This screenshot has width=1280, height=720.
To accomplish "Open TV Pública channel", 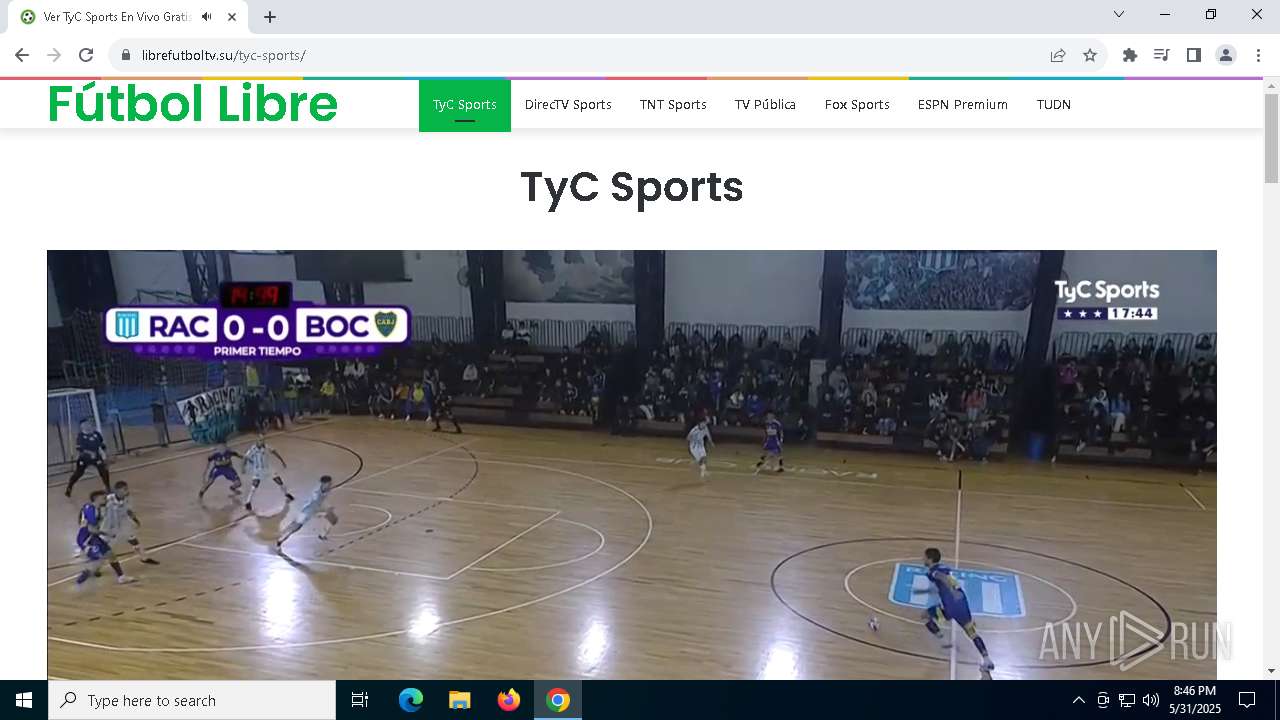I will point(765,105).
